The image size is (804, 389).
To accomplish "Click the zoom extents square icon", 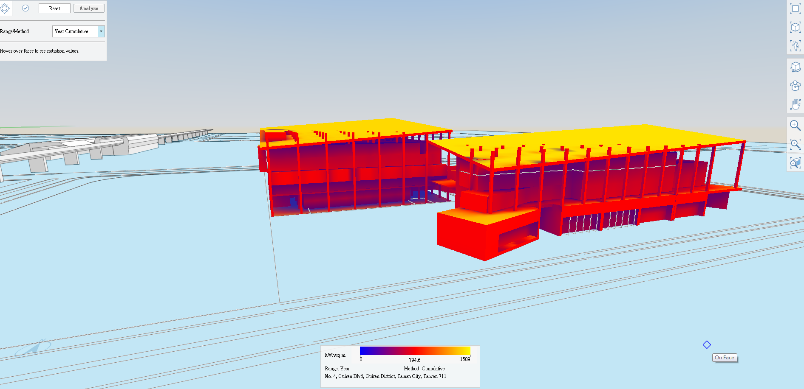I will 795,9.
